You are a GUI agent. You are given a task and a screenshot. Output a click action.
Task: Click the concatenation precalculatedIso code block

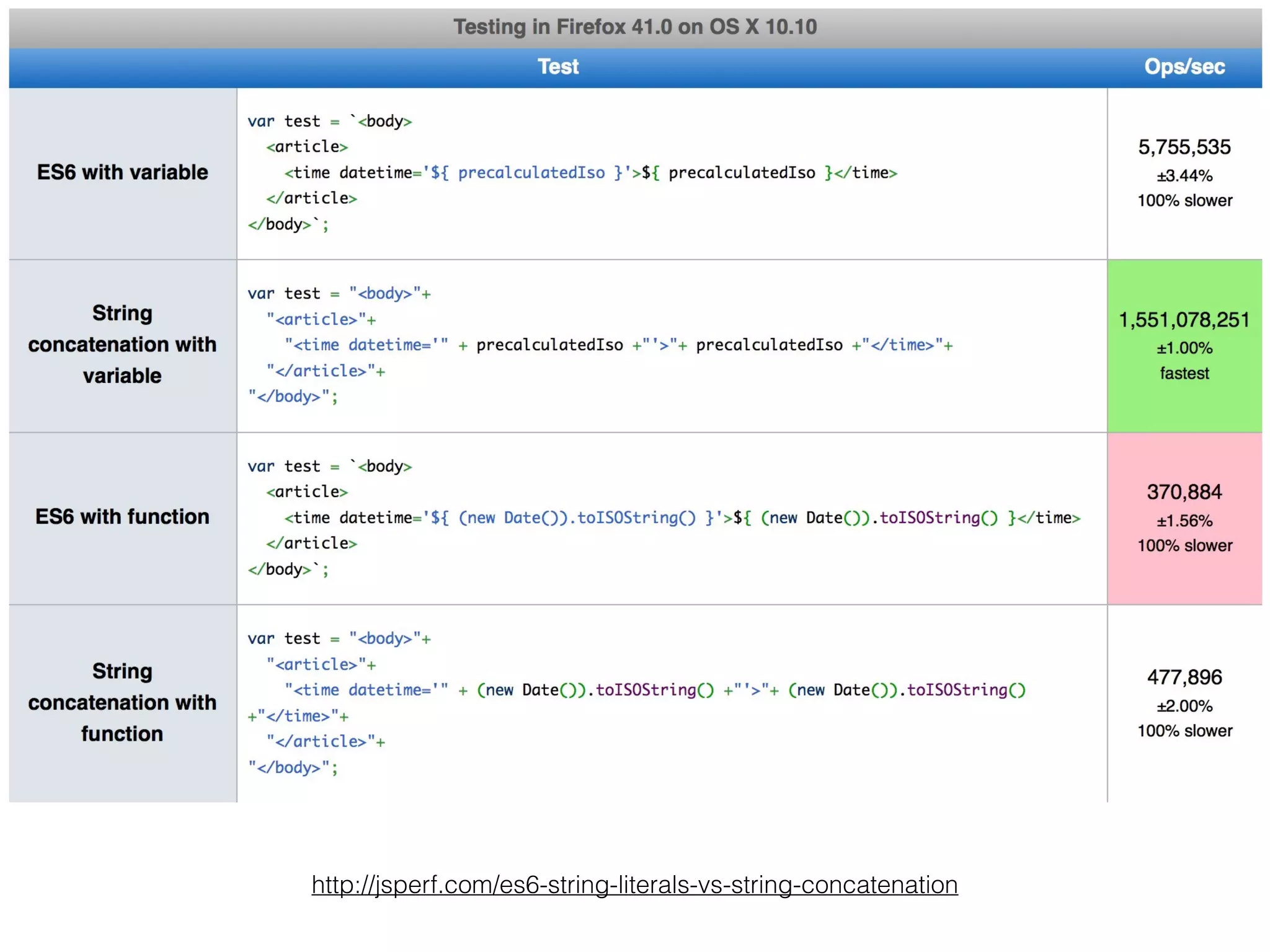[598, 345]
